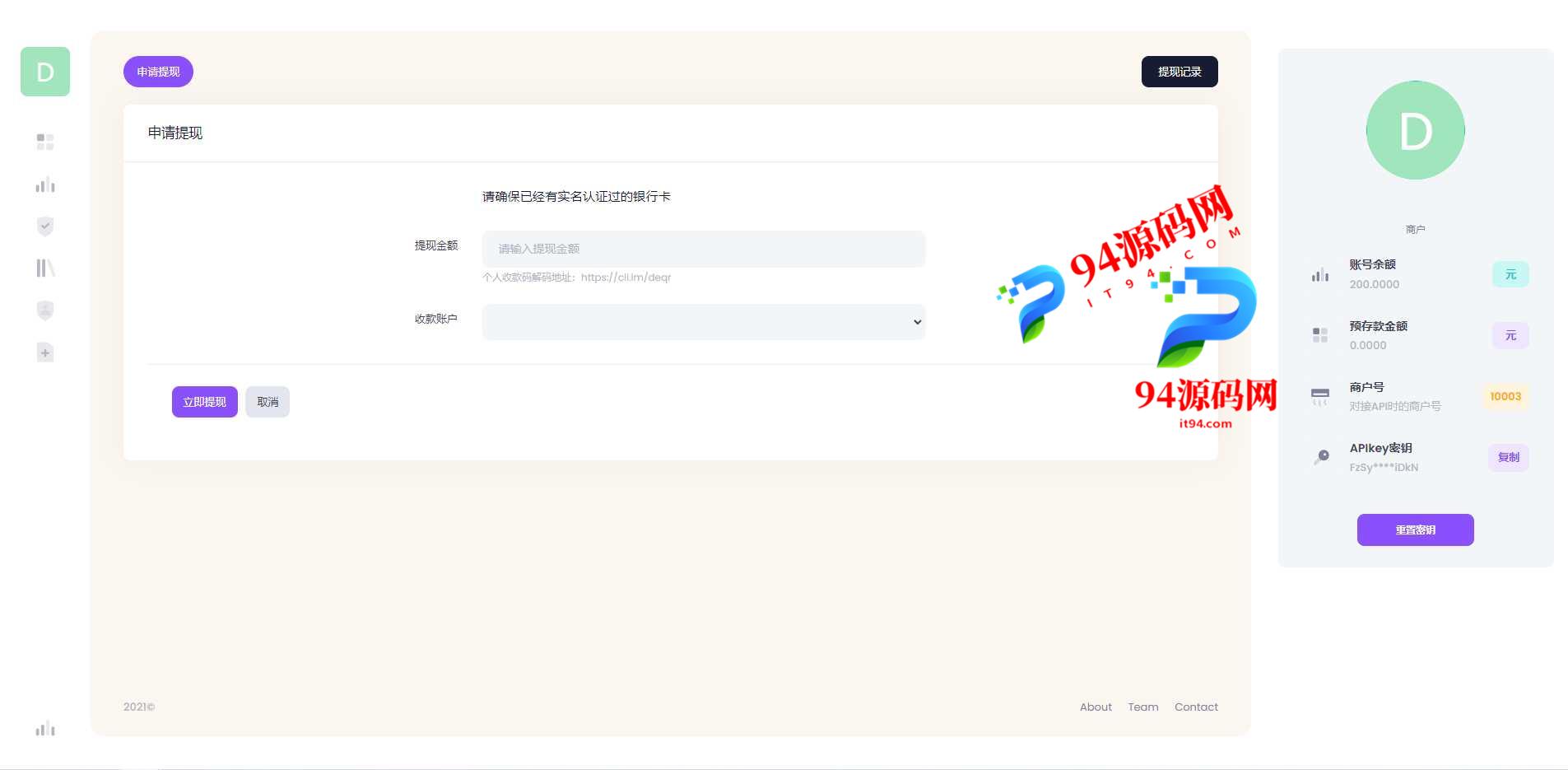The height and width of the screenshot is (770, 1568).
Task: Click the APIkey key icon
Action: coord(1322,457)
